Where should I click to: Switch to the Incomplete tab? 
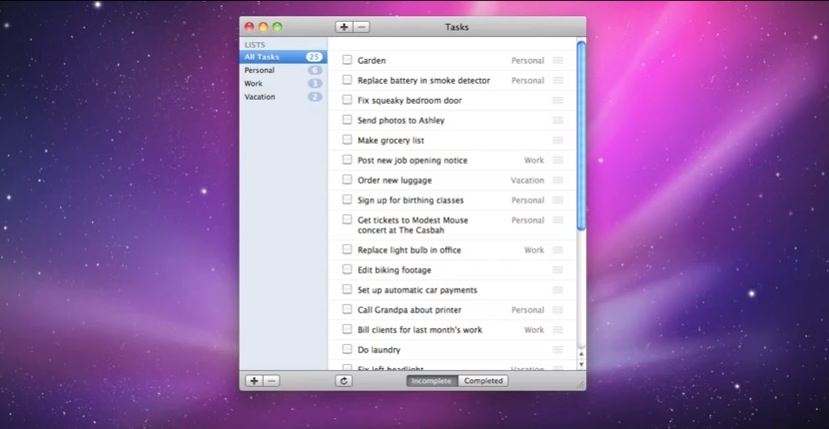432,381
